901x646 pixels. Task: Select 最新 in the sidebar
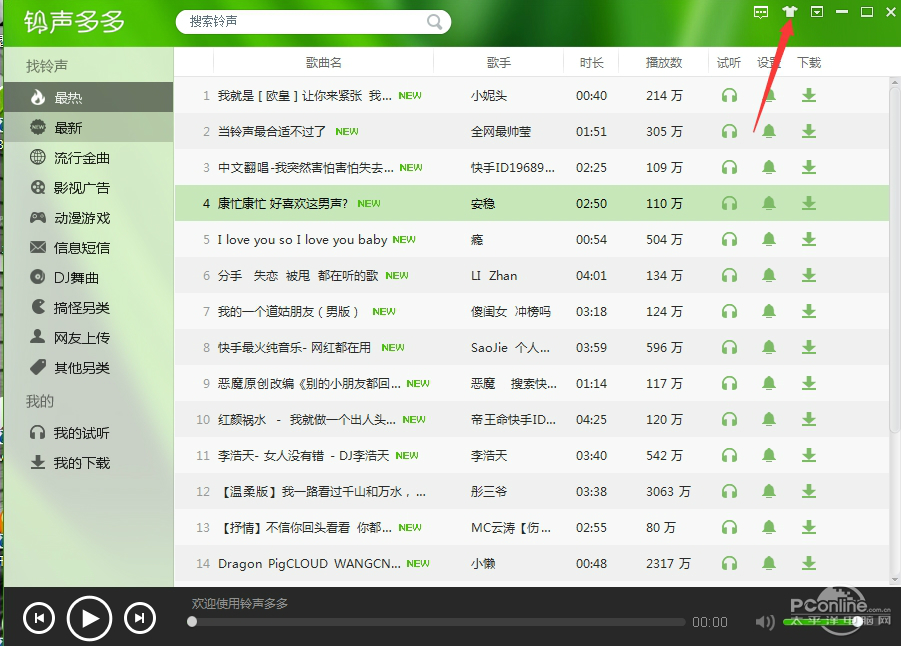pos(88,127)
